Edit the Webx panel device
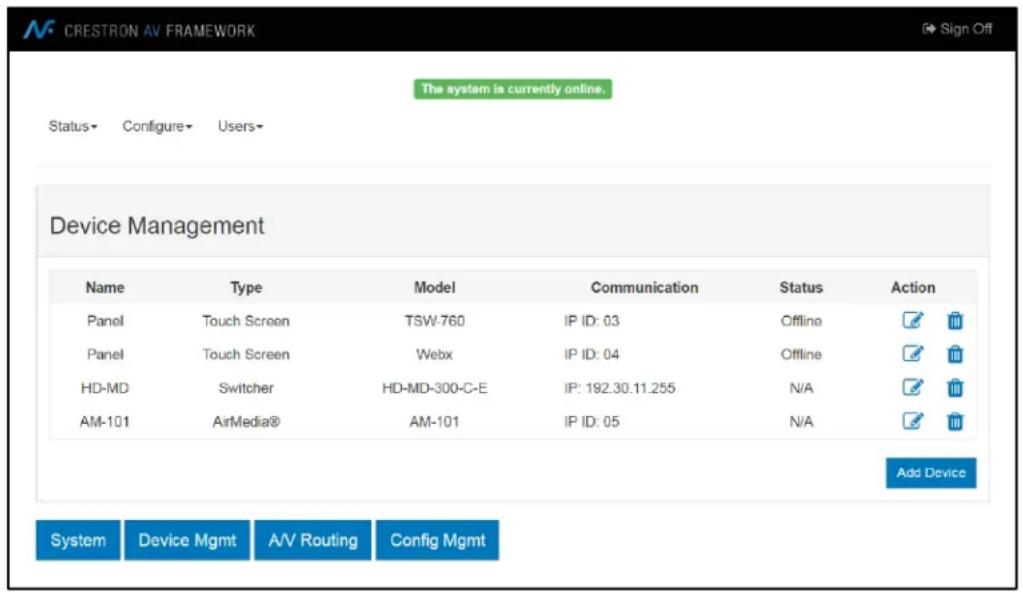The height and width of the screenshot is (592, 1023). click(x=913, y=354)
